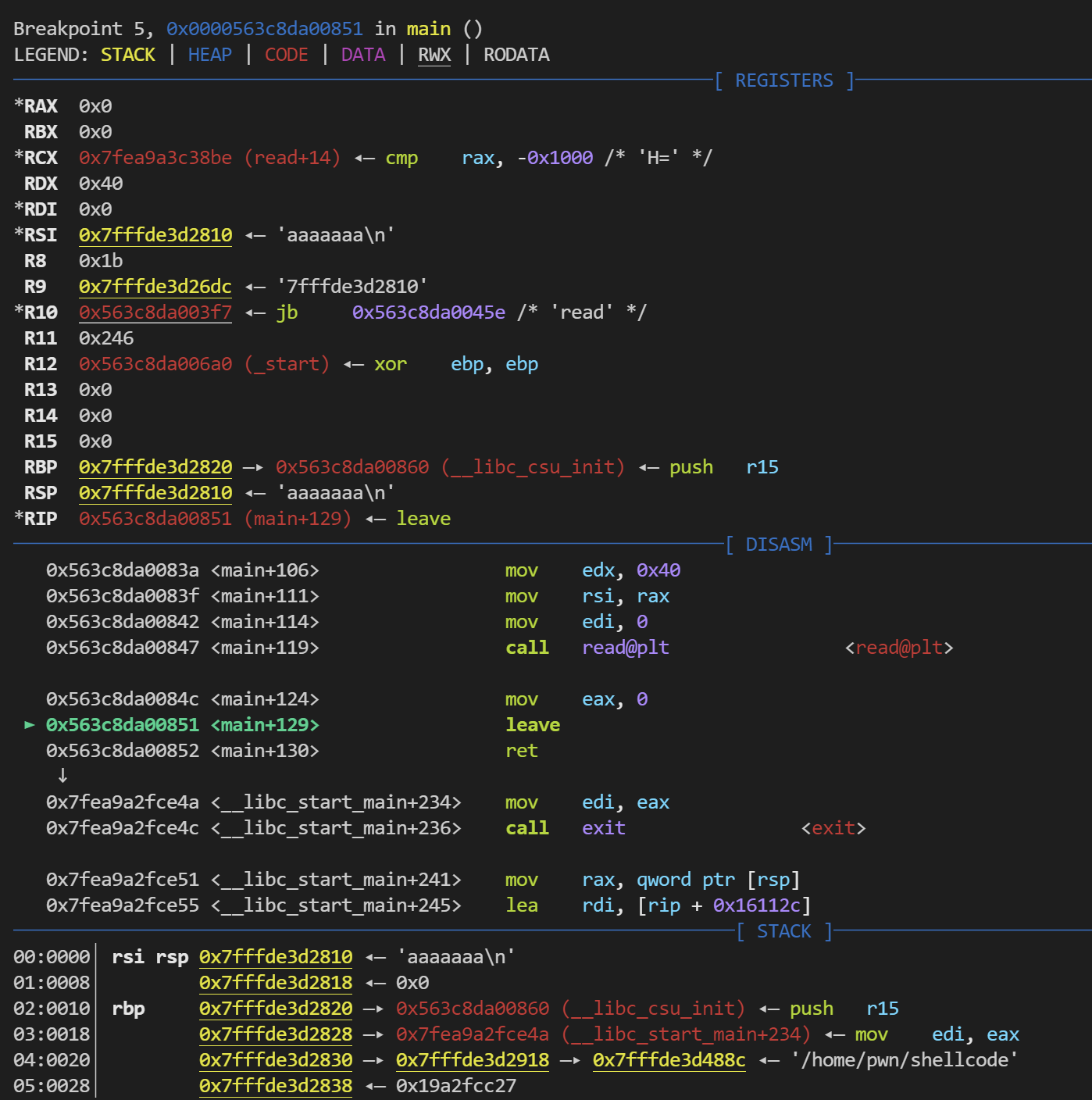Click the RBP register address 0x7fffde3d2820
Viewport: 1092px width, 1100px height.
pos(155,467)
